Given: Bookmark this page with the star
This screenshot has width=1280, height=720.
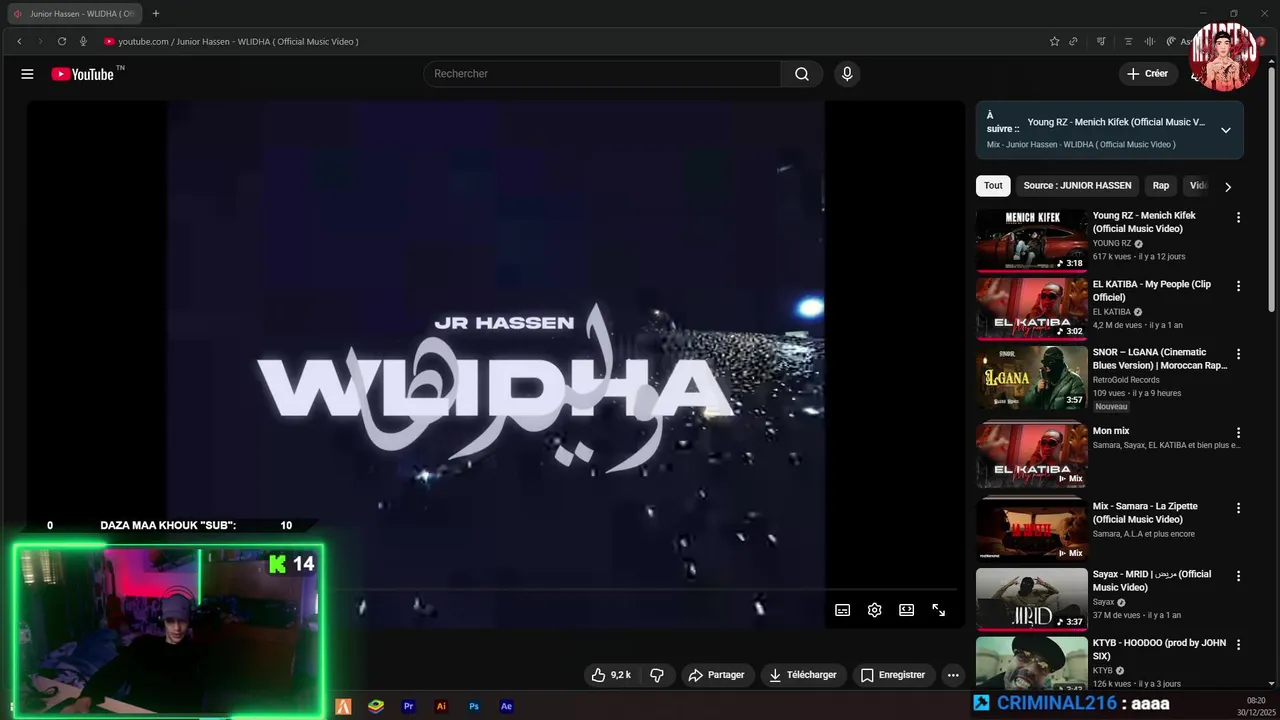Looking at the screenshot, I should pyautogui.click(x=1054, y=41).
